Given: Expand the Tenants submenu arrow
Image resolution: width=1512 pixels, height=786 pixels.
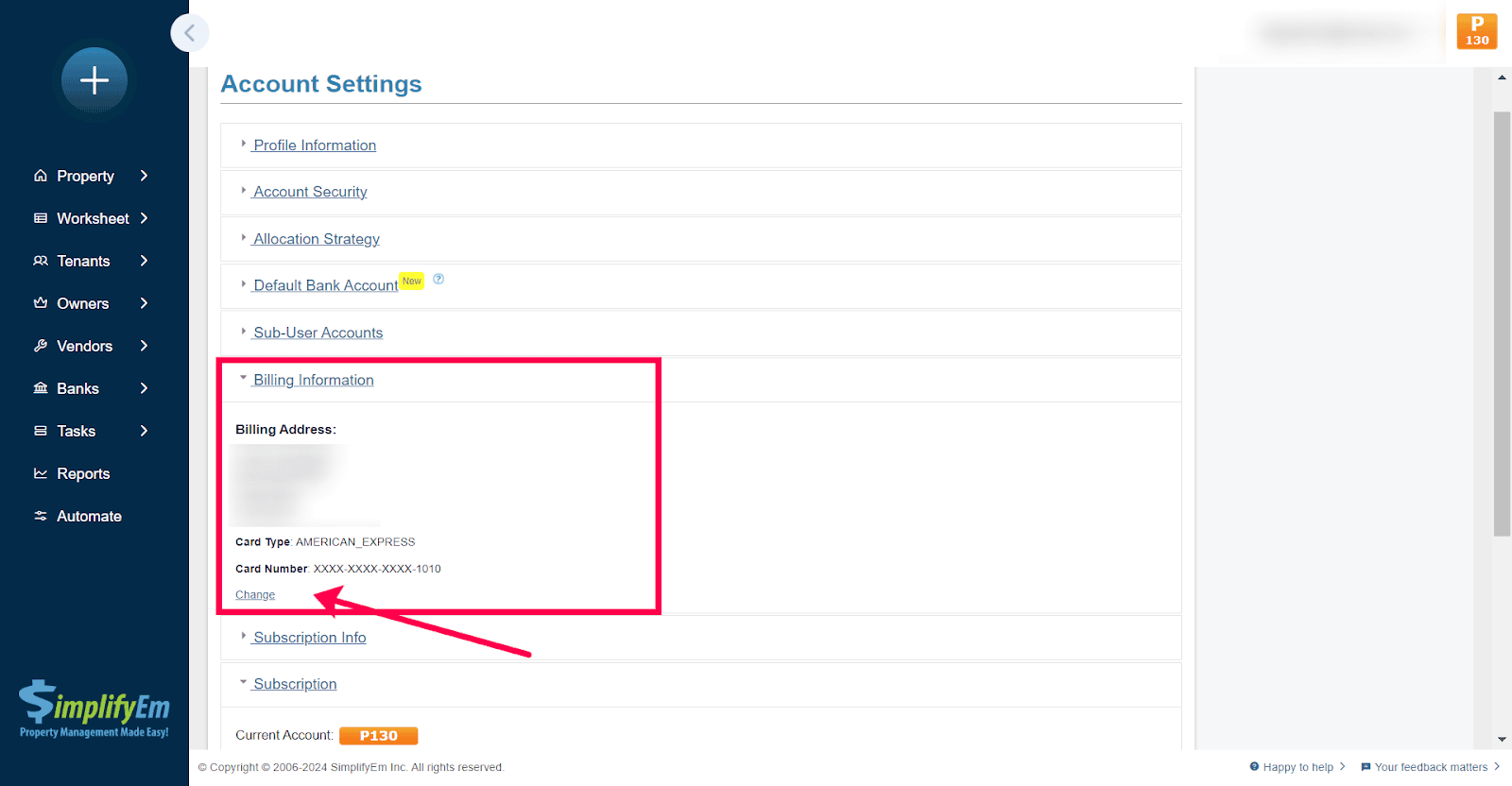Looking at the screenshot, I should click(144, 261).
